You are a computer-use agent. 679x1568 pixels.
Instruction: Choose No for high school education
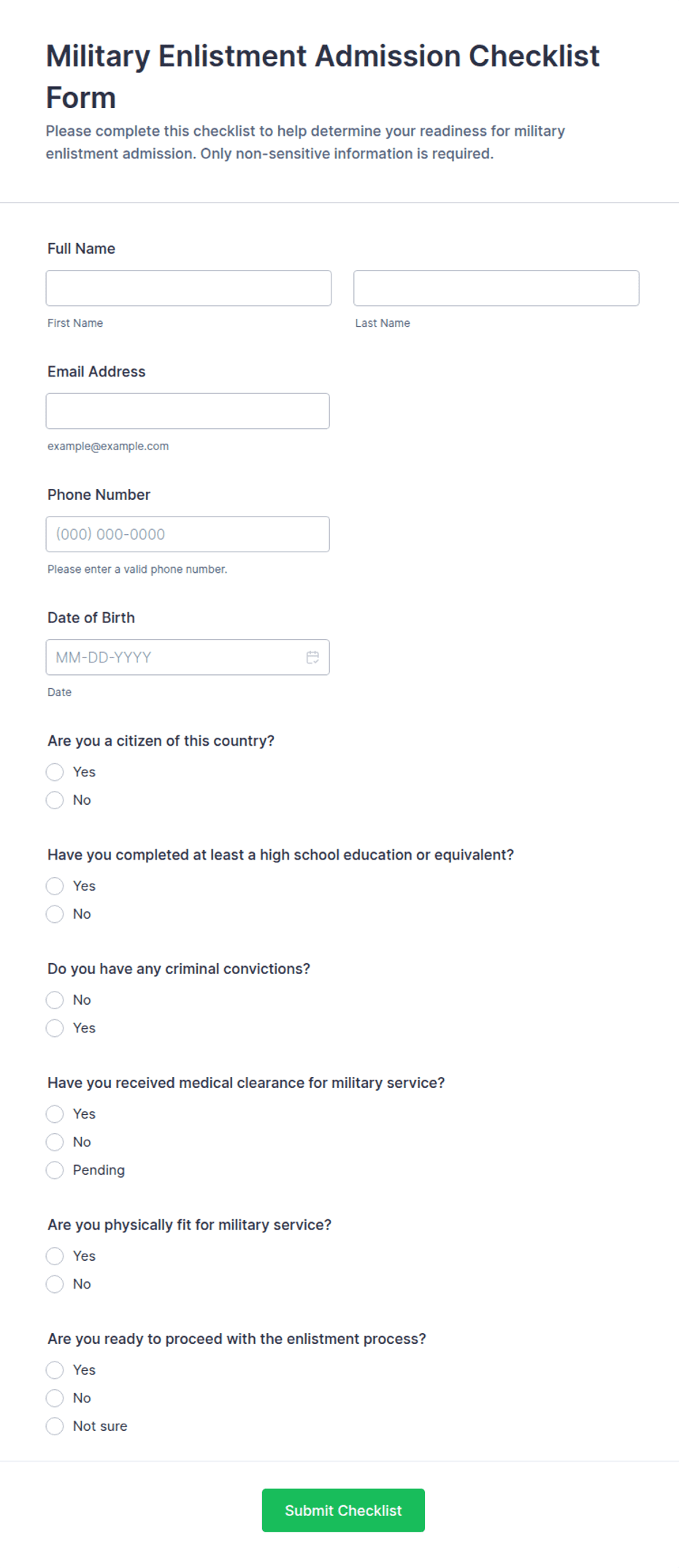(55, 914)
